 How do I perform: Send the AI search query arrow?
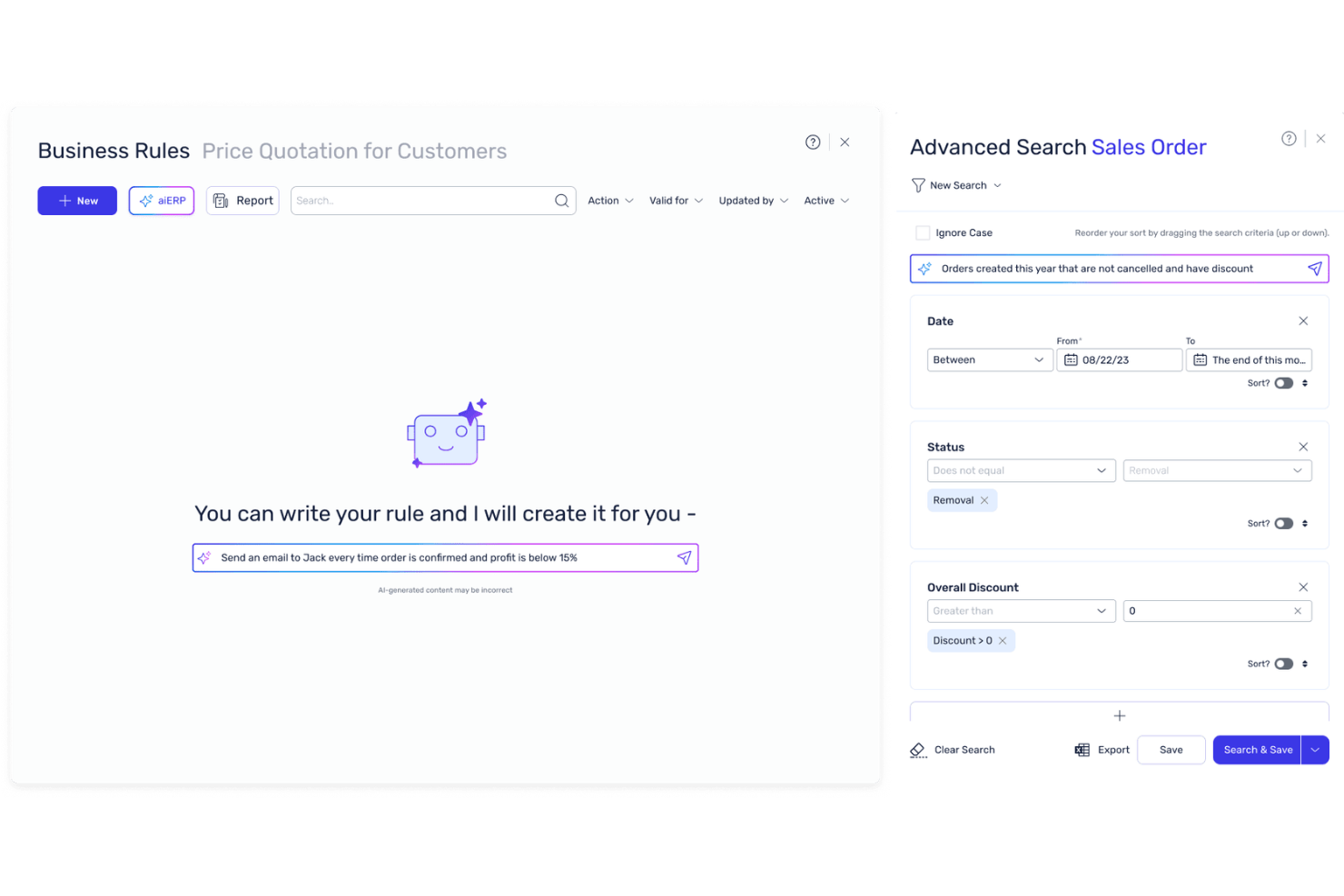pos(1314,268)
